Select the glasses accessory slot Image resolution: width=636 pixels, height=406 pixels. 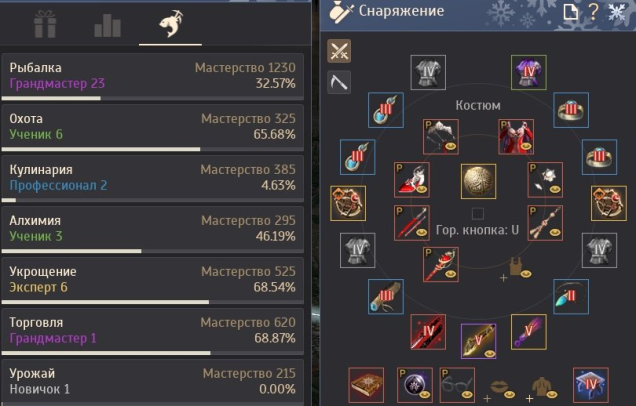pyautogui.click(x=457, y=385)
